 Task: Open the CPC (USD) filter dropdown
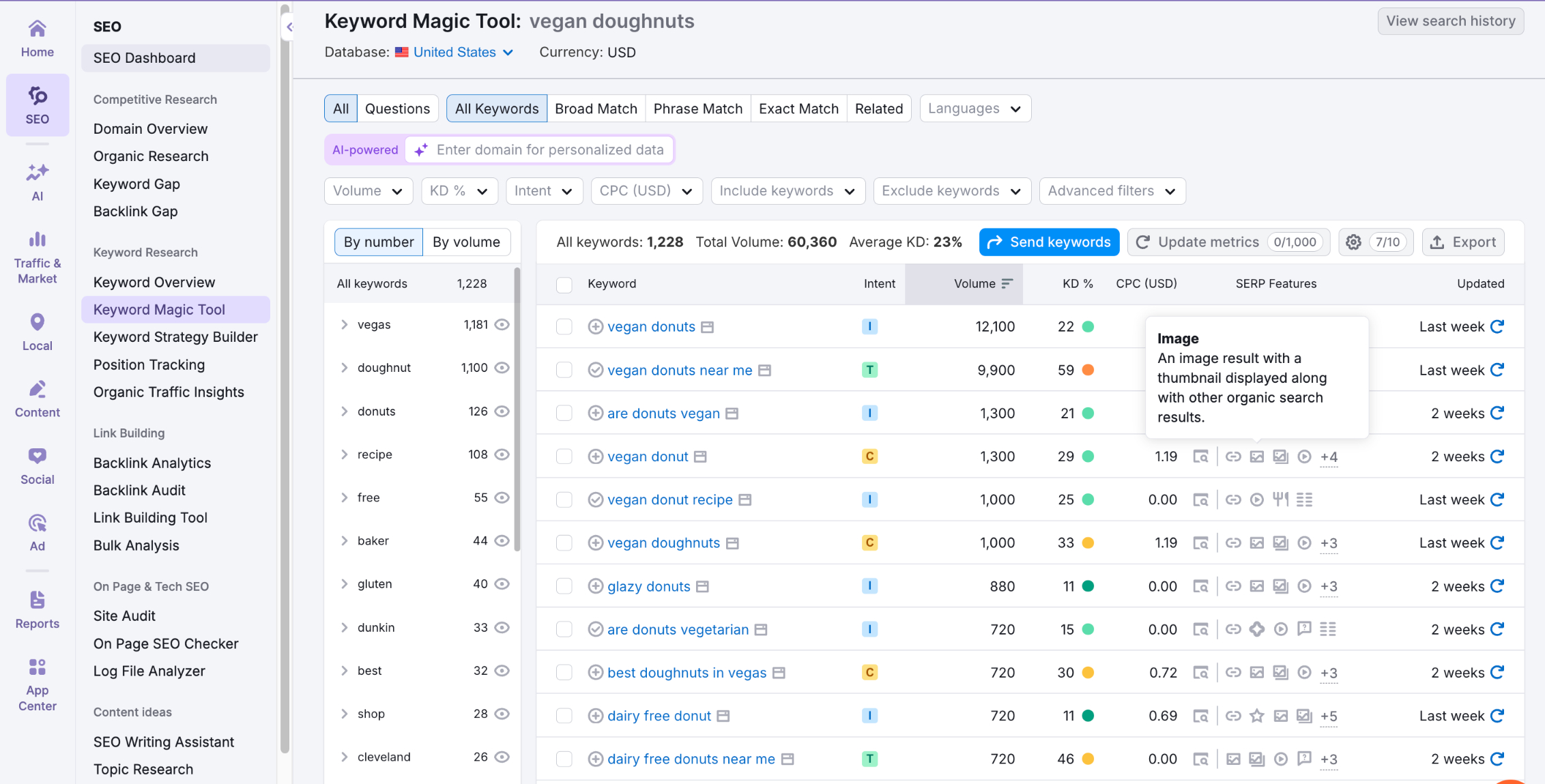point(646,191)
